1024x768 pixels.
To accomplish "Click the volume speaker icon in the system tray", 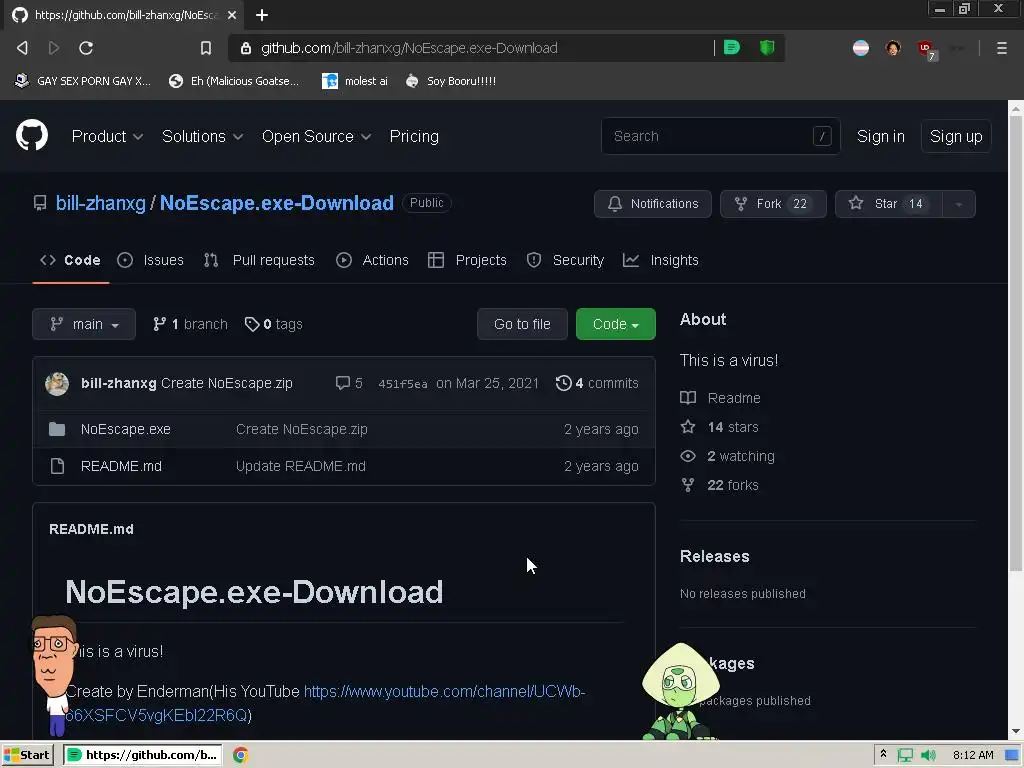I will (928, 755).
